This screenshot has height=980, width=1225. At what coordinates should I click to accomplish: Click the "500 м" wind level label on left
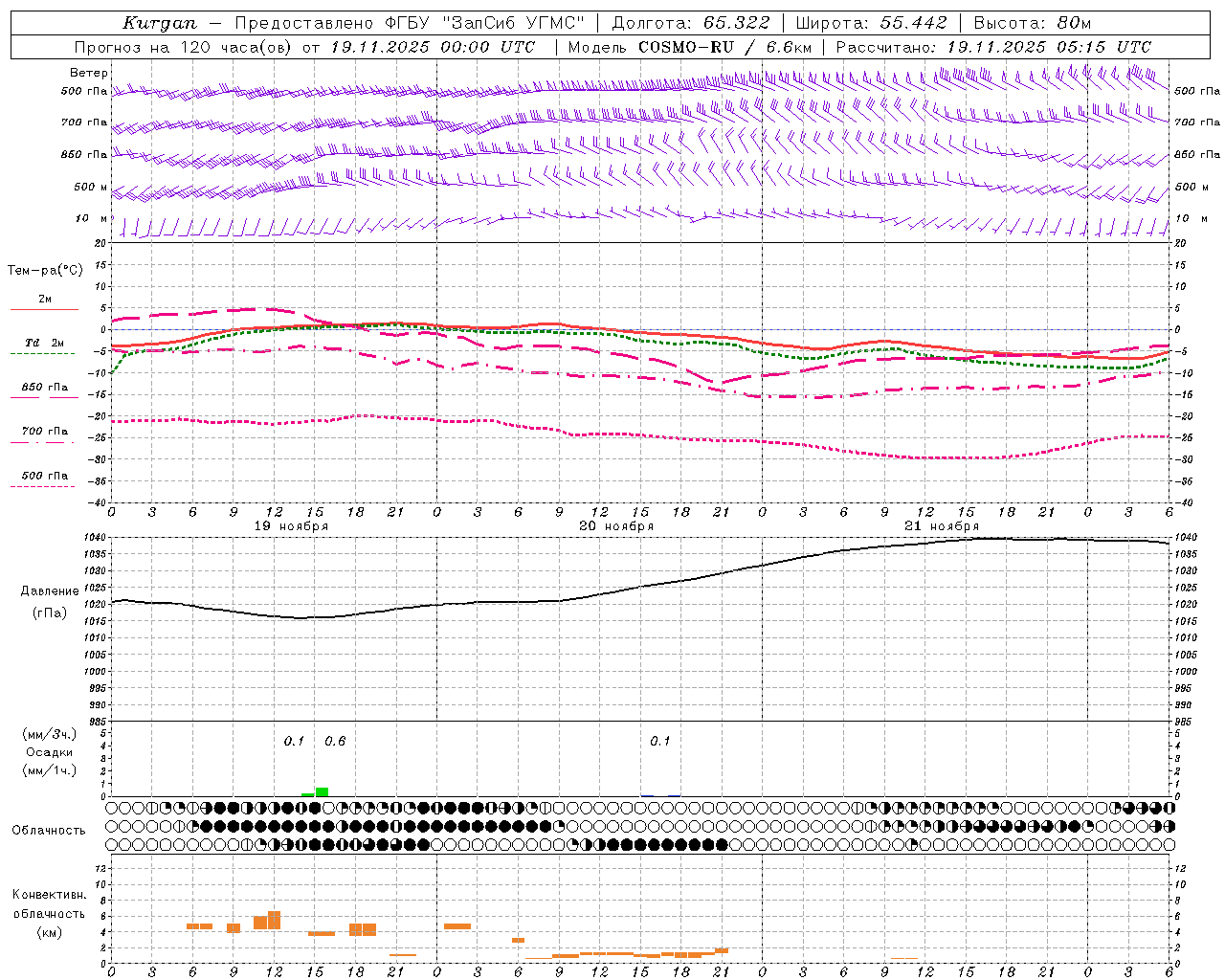pyautogui.click(x=92, y=187)
